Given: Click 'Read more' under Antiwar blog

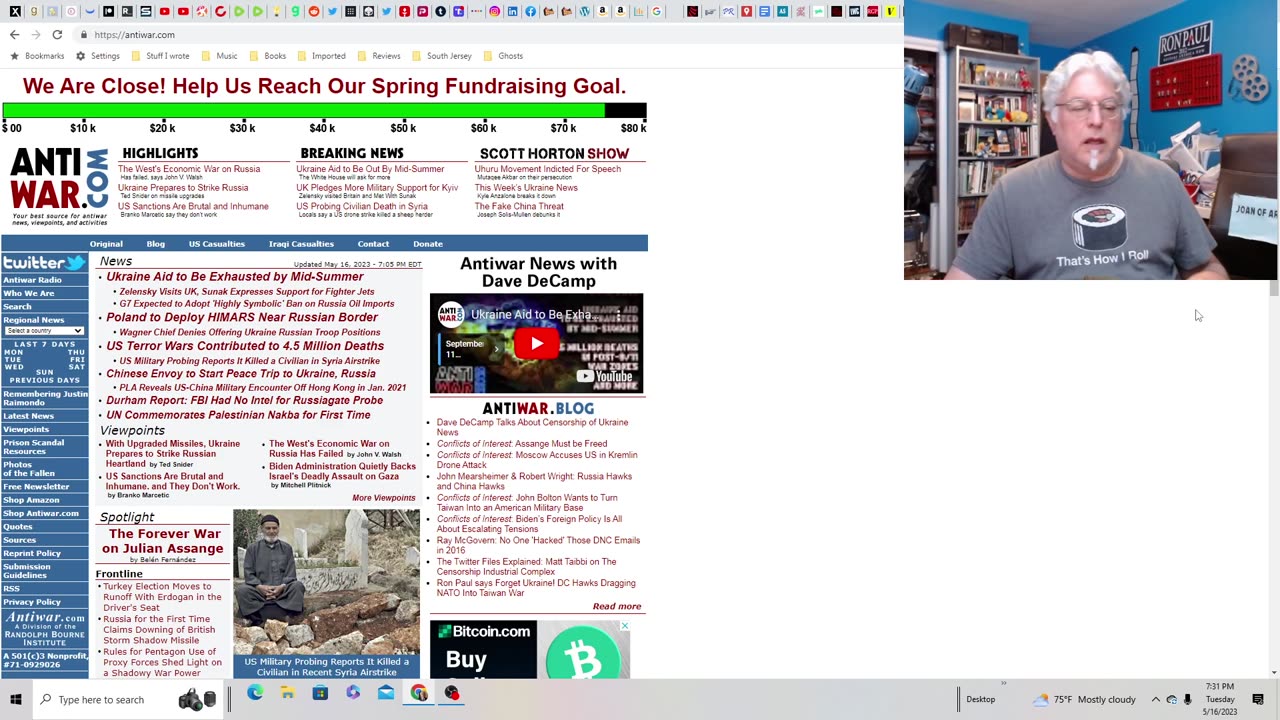Looking at the screenshot, I should pos(616,606).
